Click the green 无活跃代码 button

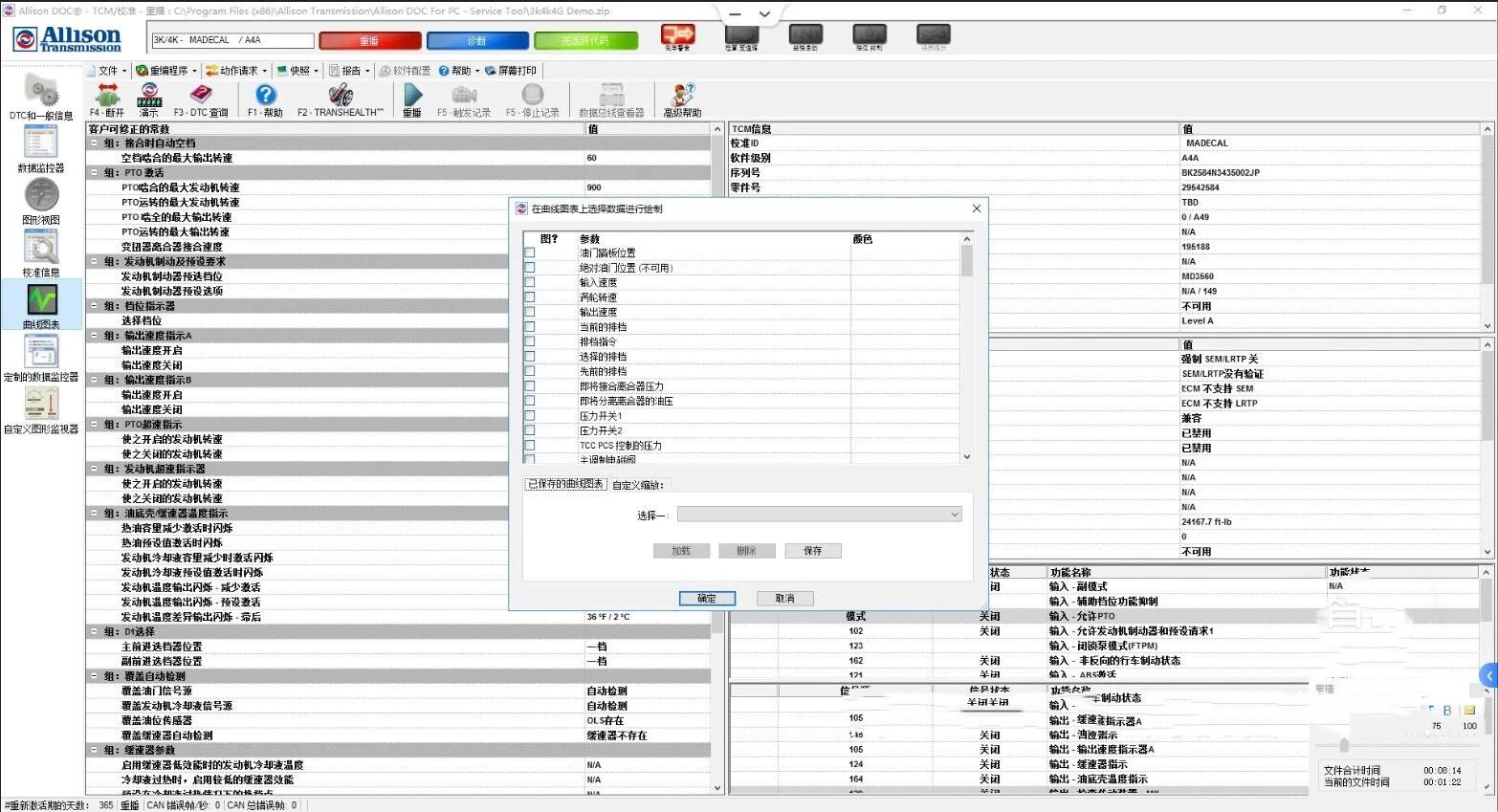(585, 41)
